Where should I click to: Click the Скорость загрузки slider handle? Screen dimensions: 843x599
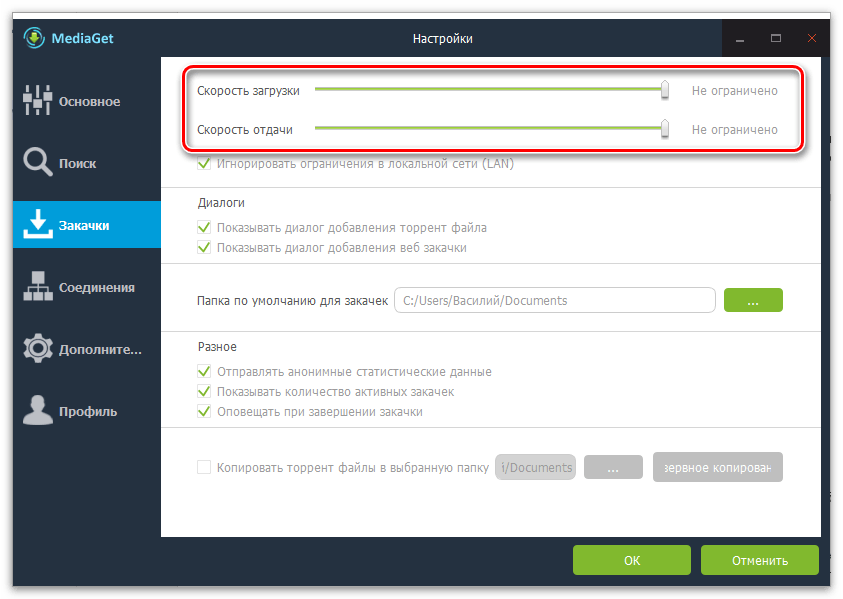click(665, 90)
